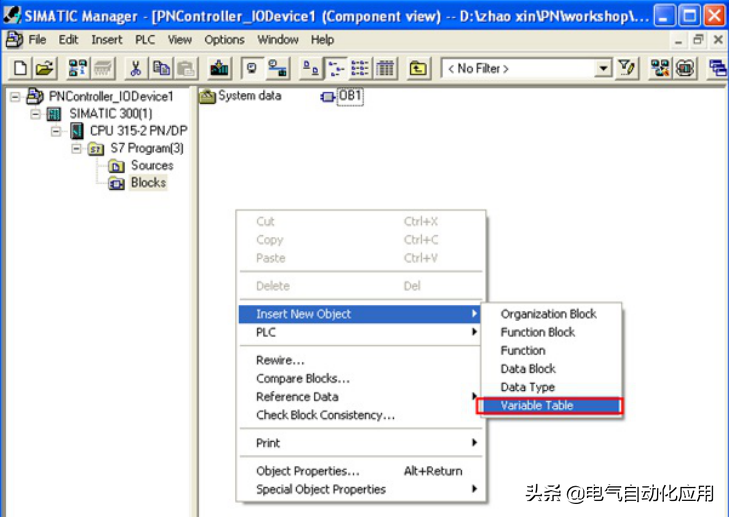
Task: Choose Reference Data in context menu
Action: (359, 397)
